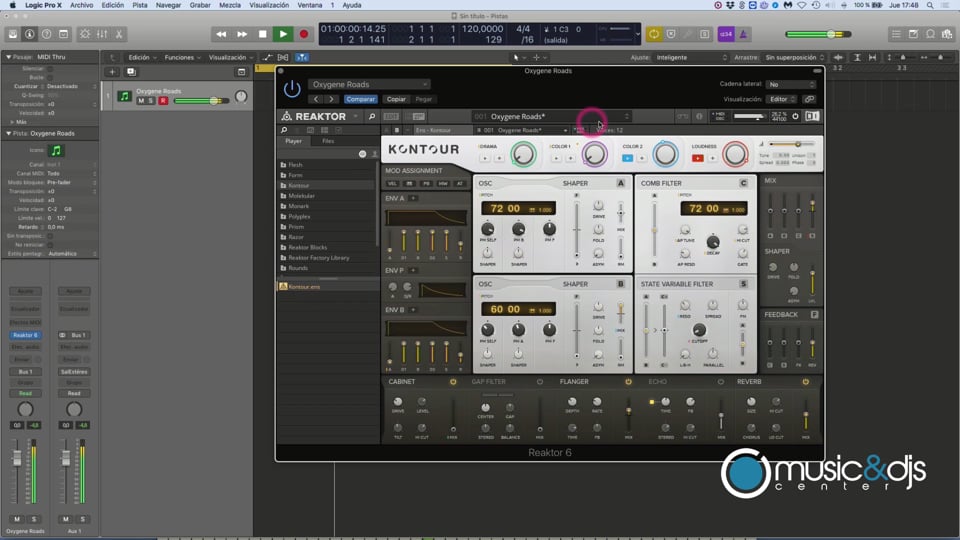Click the Comparar button

click(x=360, y=99)
